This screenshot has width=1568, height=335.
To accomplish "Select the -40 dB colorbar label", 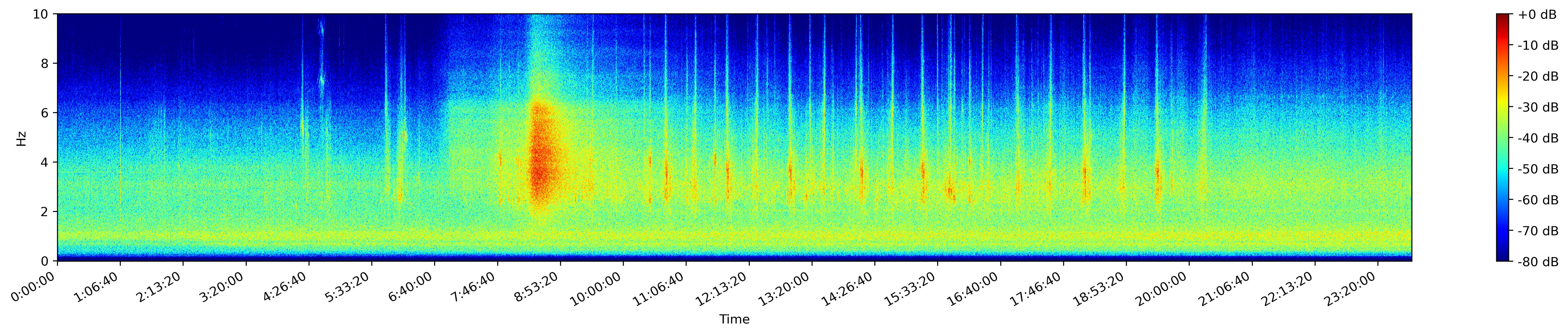I will [1538, 139].
